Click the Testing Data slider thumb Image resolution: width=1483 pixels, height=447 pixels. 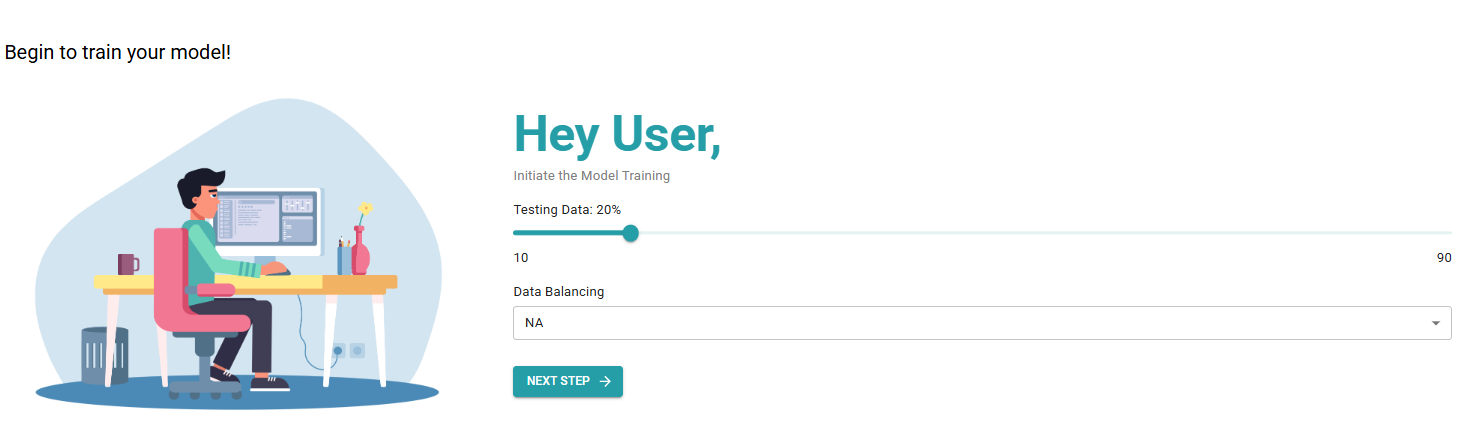tap(631, 233)
